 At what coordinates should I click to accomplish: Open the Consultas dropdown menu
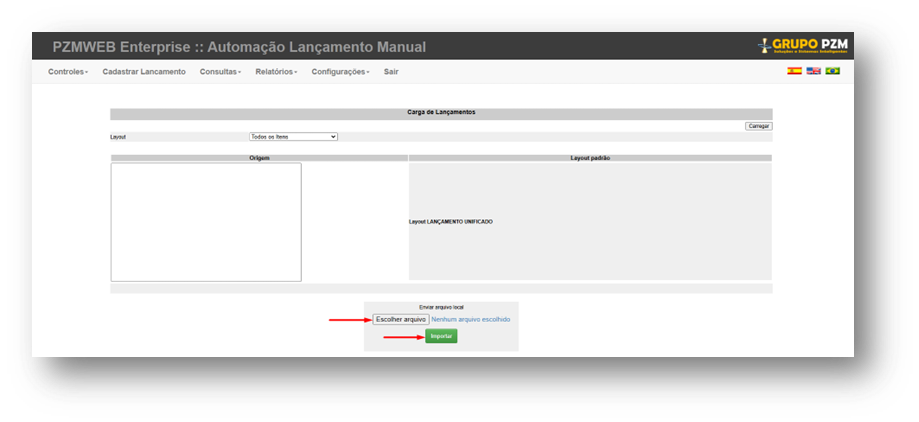click(x=220, y=72)
